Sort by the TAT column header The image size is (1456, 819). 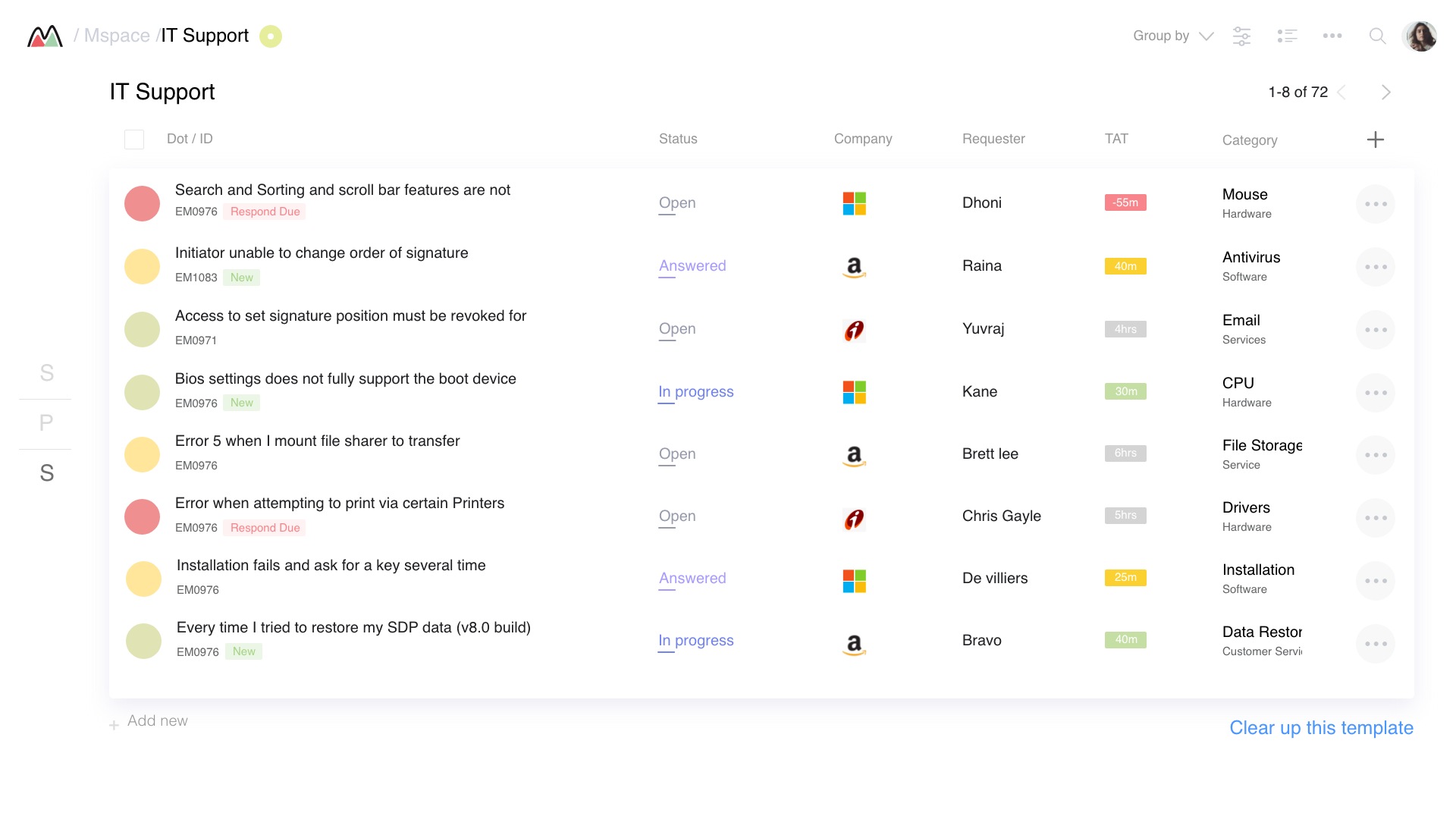(x=1116, y=139)
